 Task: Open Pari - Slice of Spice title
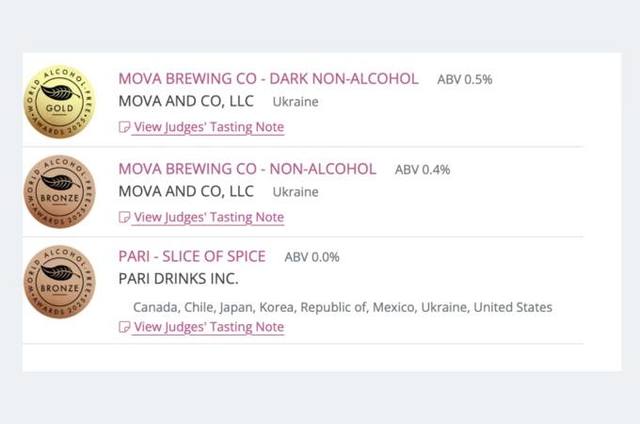[192, 256]
